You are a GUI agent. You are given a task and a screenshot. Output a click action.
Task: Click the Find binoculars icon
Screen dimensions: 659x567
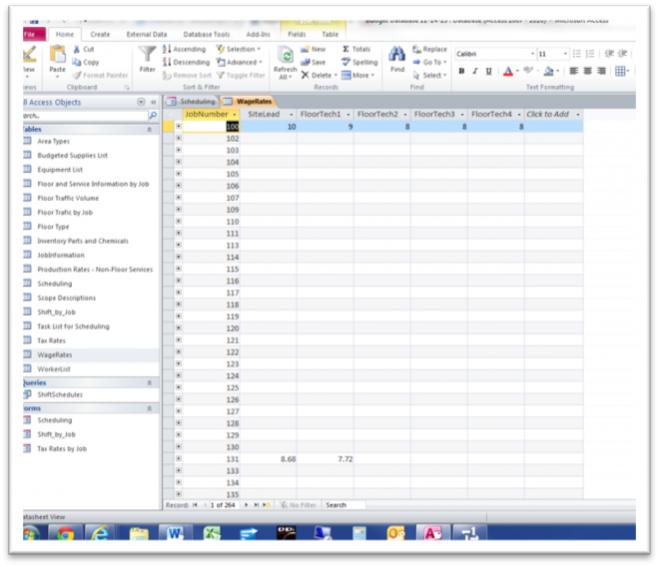point(397,54)
